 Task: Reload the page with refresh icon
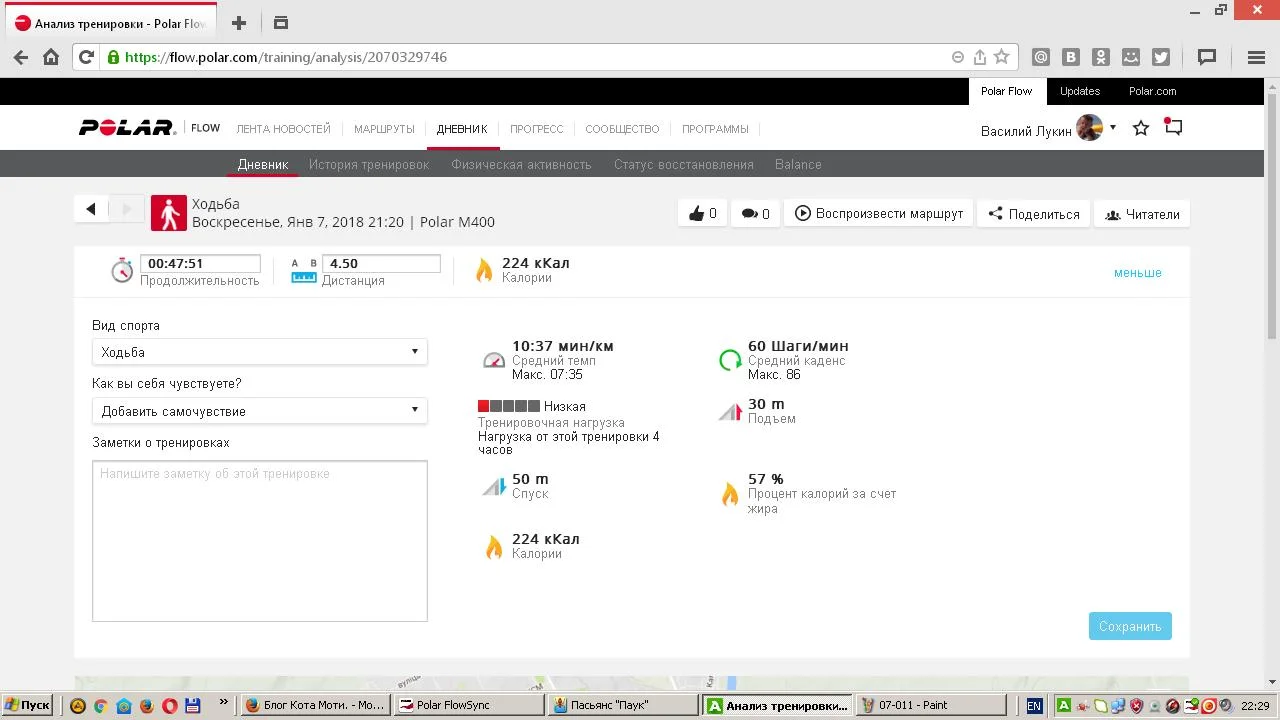point(86,57)
